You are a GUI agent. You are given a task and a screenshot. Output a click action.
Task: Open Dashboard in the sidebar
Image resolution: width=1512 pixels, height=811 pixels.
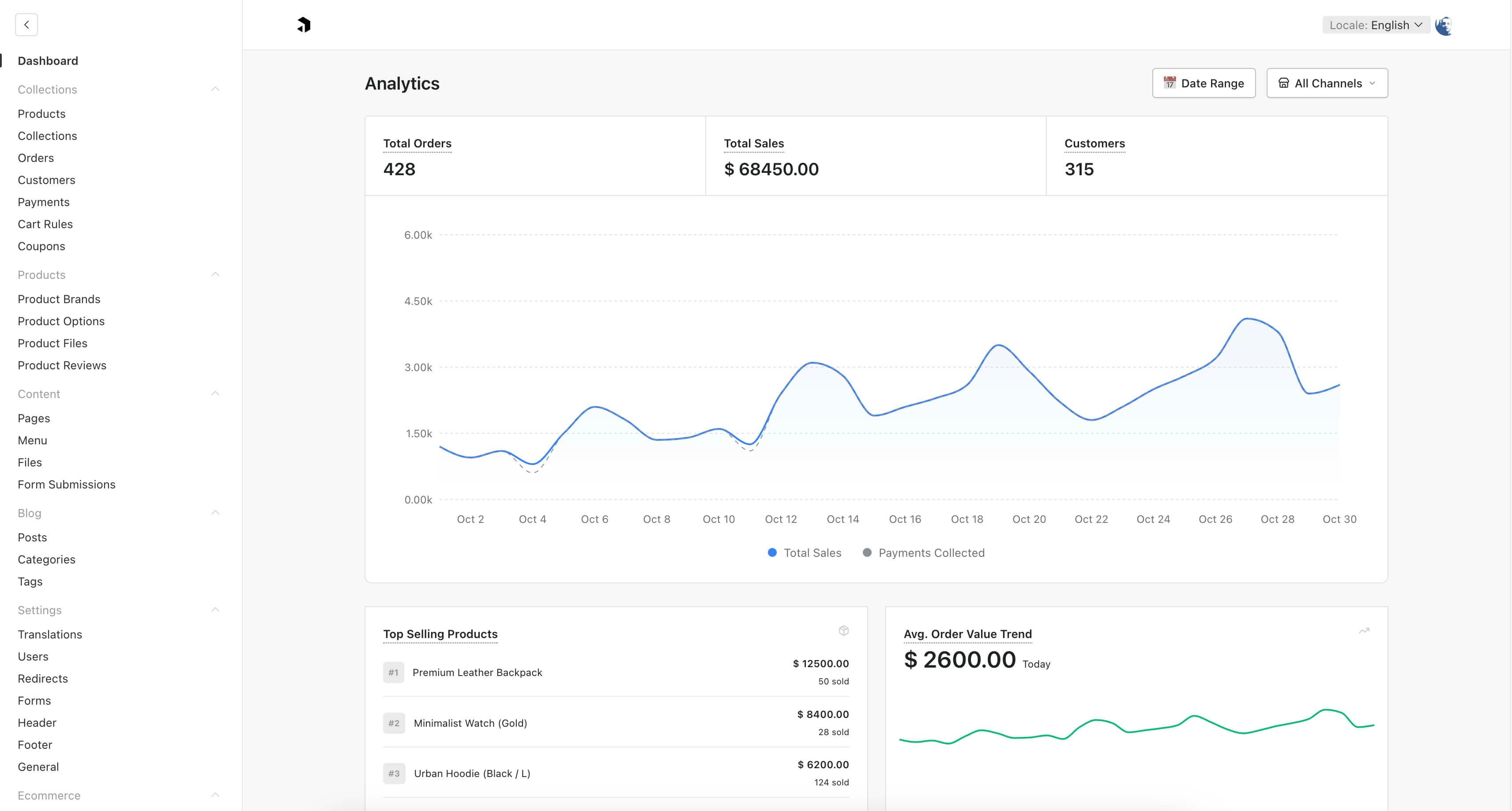(48, 60)
